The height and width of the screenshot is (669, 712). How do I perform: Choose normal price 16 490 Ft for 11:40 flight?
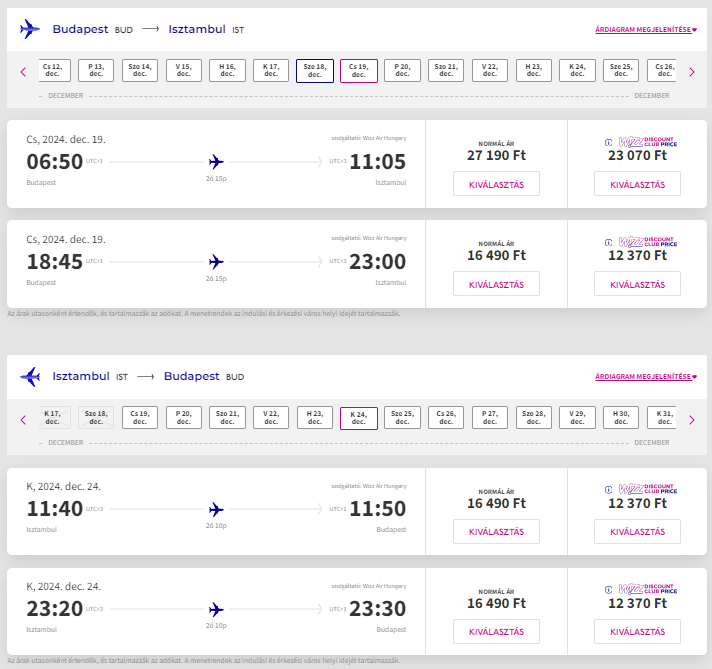[x=496, y=531]
